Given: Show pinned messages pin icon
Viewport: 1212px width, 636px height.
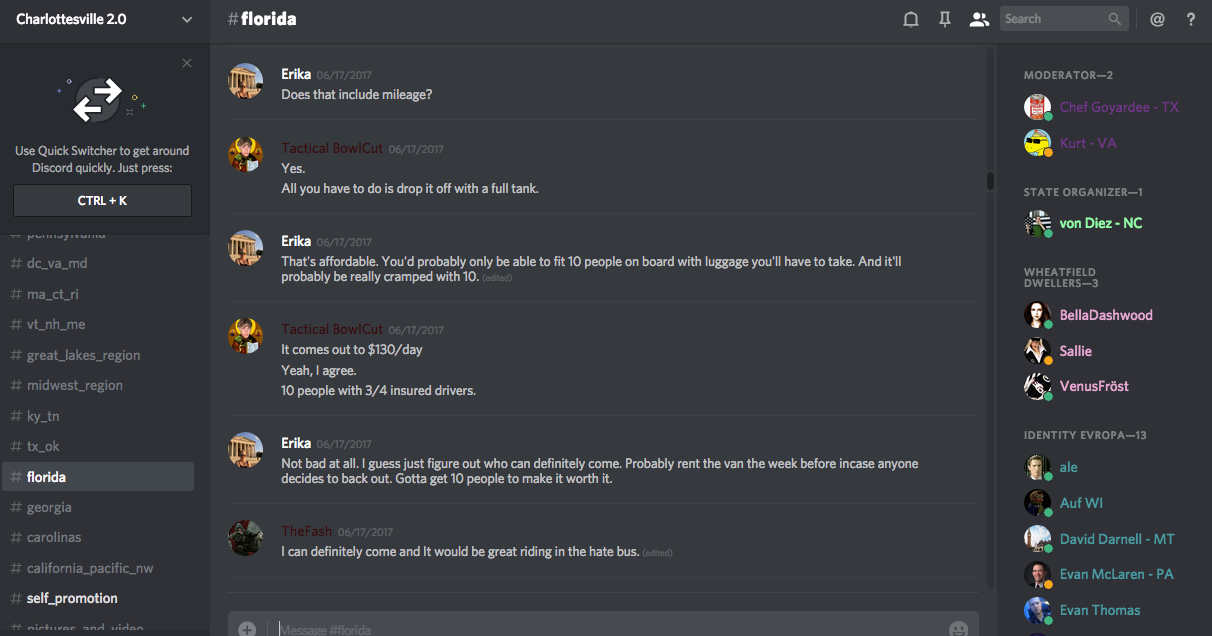Looking at the screenshot, I should (x=945, y=19).
